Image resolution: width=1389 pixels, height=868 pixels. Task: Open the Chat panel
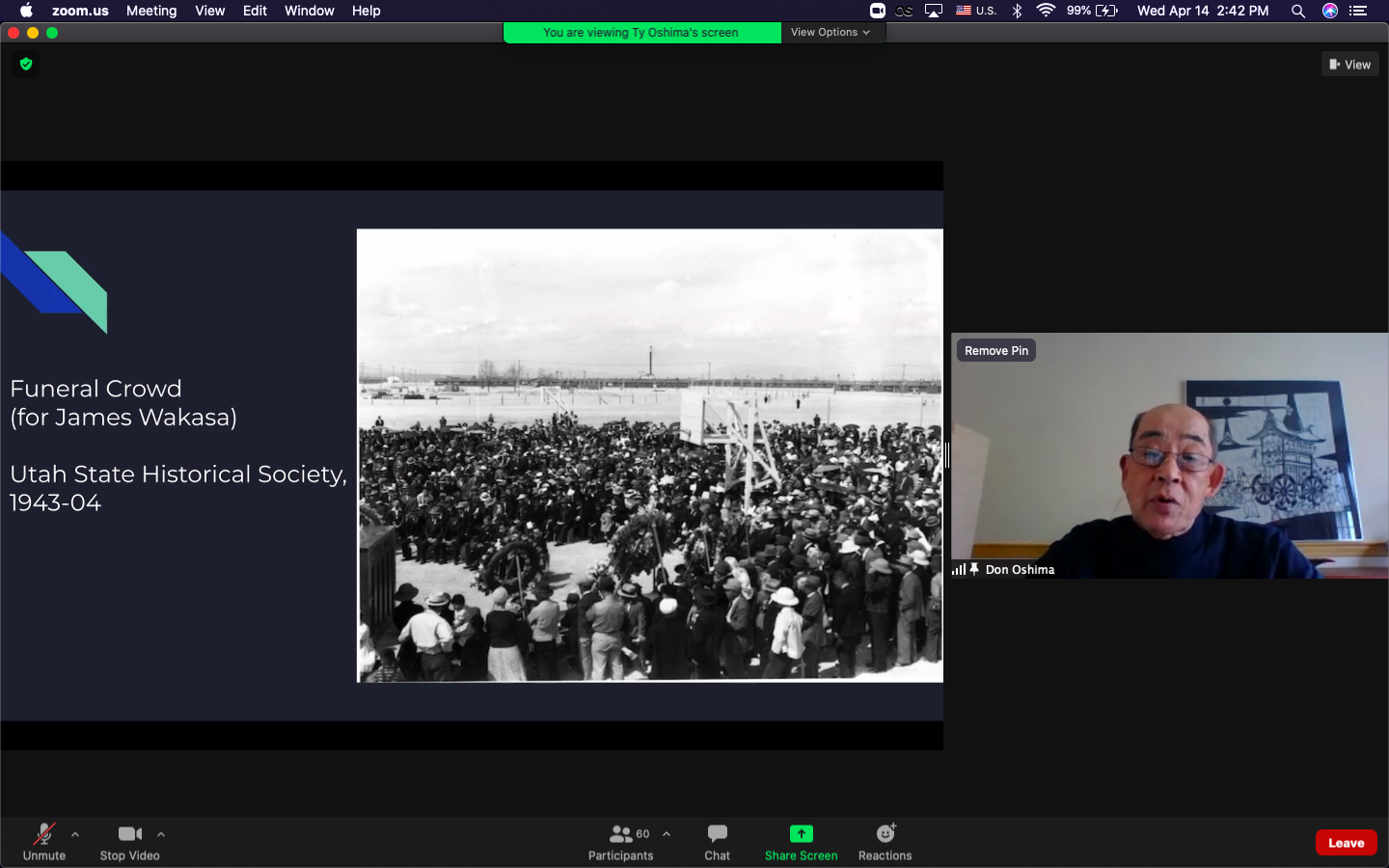click(x=717, y=842)
